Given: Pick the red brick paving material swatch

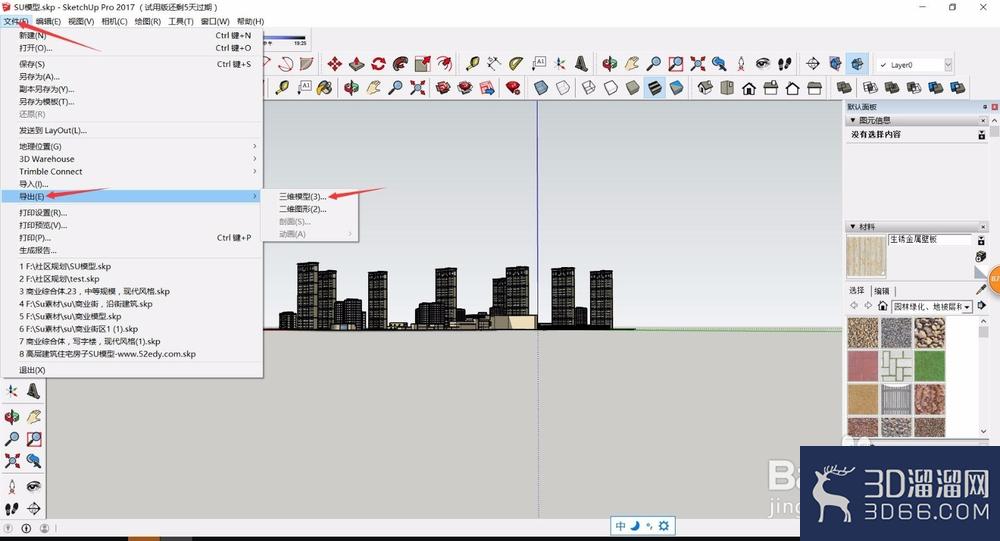Looking at the screenshot, I should 863,366.
